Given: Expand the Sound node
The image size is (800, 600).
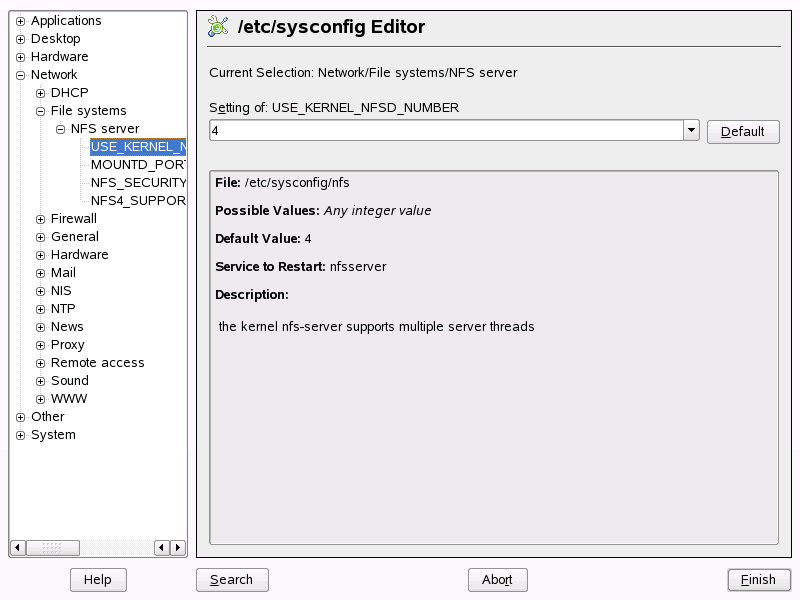Looking at the screenshot, I should pos(40,381).
